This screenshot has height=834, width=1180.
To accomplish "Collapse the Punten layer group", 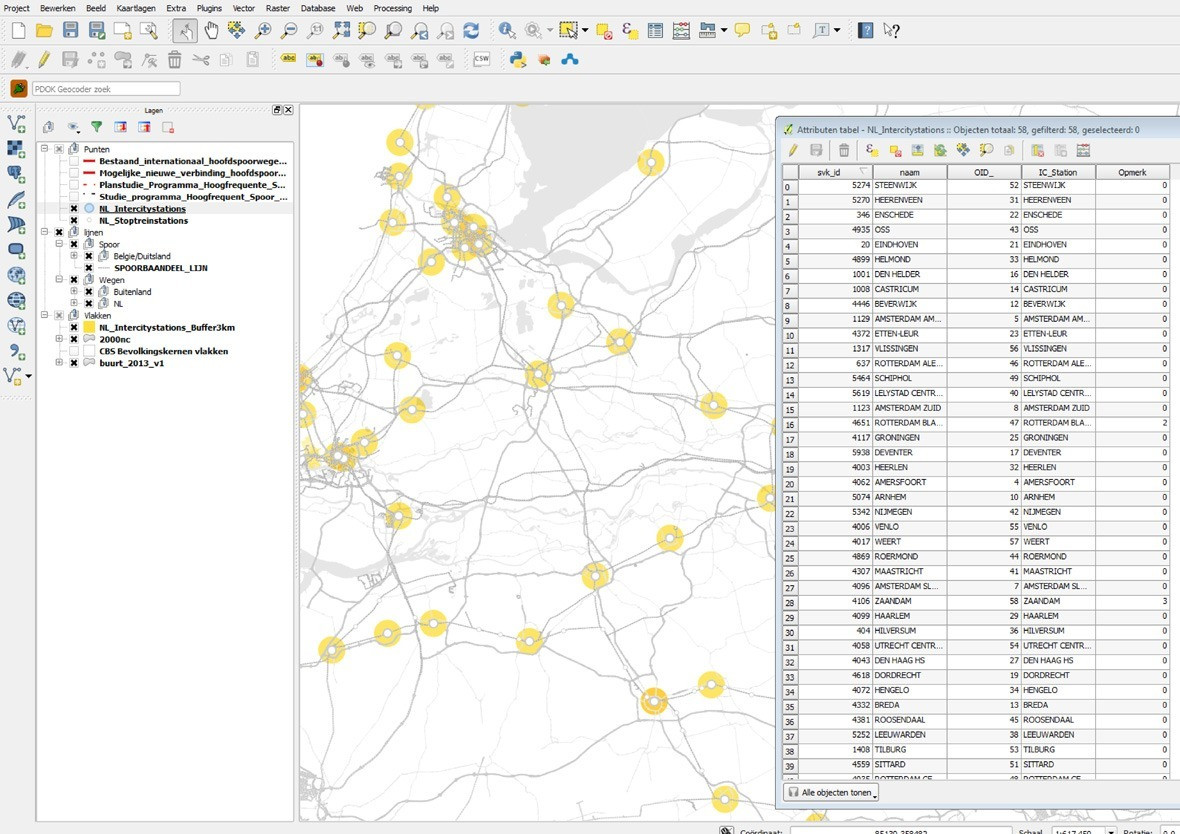I will click(x=44, y=149).
